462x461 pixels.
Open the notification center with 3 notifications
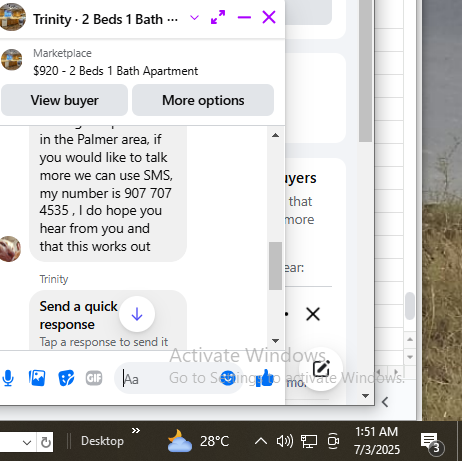click(431, 443)
